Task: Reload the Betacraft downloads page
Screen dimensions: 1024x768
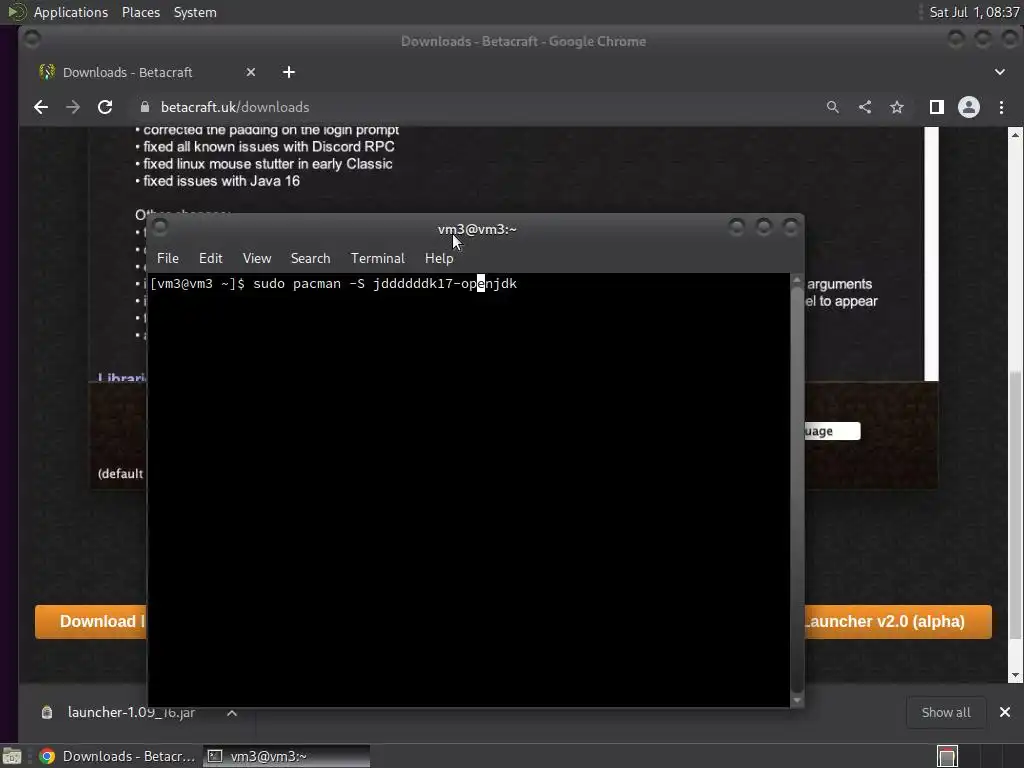Action: click(x=104, y=107)
